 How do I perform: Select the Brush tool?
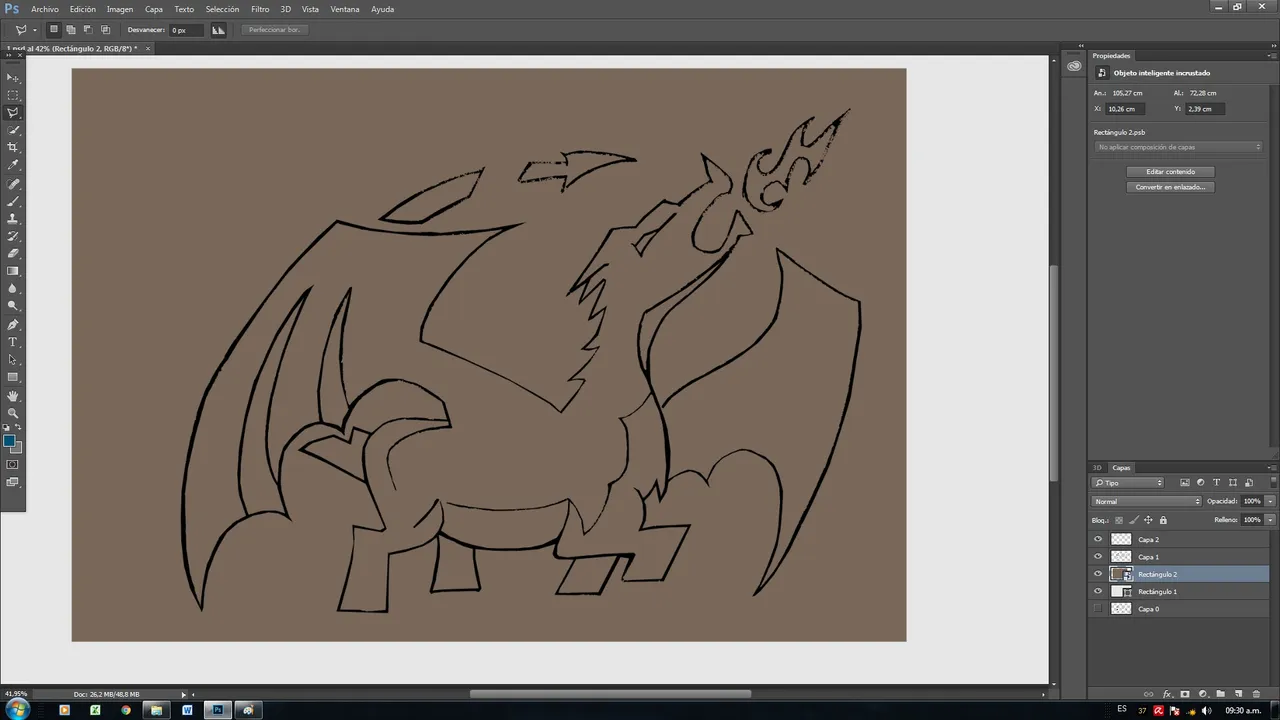[13, 202]
